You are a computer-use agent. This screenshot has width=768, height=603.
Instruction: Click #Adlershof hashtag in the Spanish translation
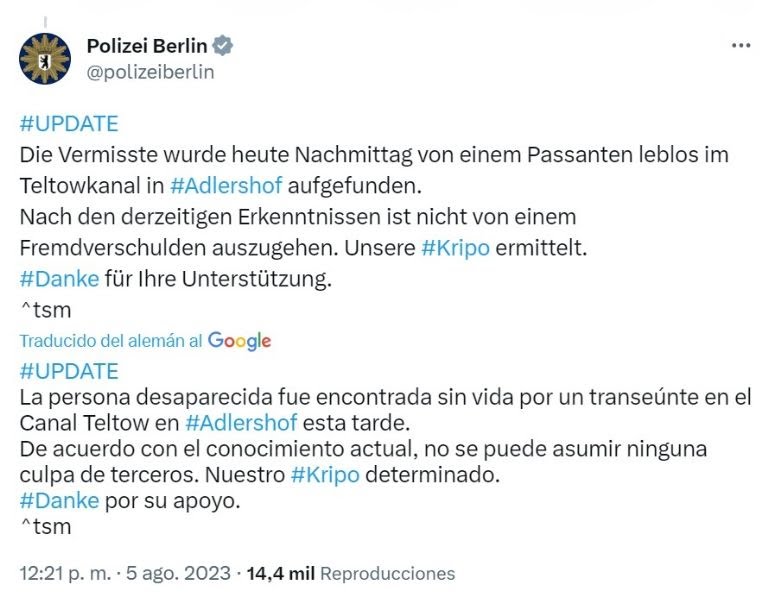coord(241,423)
